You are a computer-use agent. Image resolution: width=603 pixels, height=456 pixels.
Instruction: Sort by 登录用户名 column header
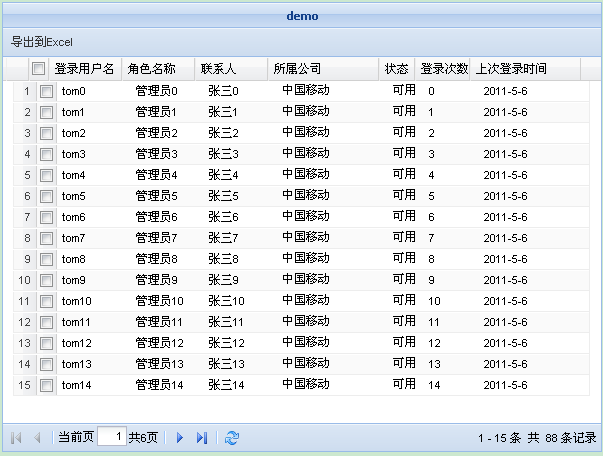84,69
